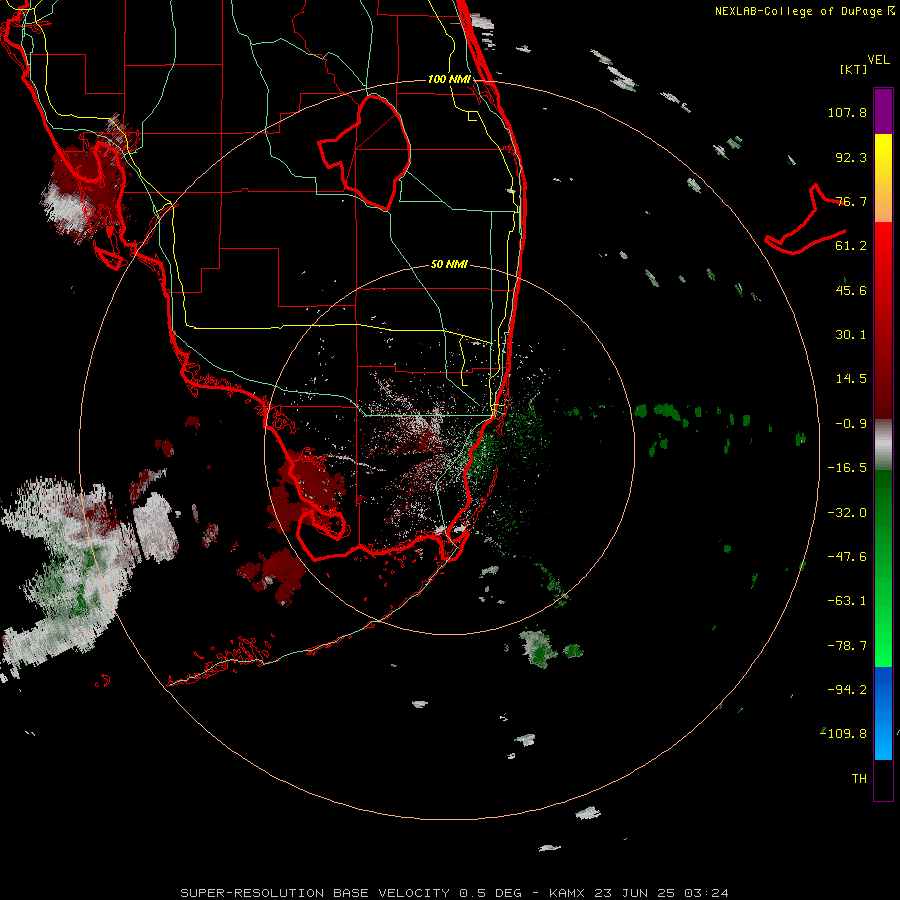Screen dimensions: 900x900
Task: Click the 30.1 velocity scale value
Action: (851, 335)
